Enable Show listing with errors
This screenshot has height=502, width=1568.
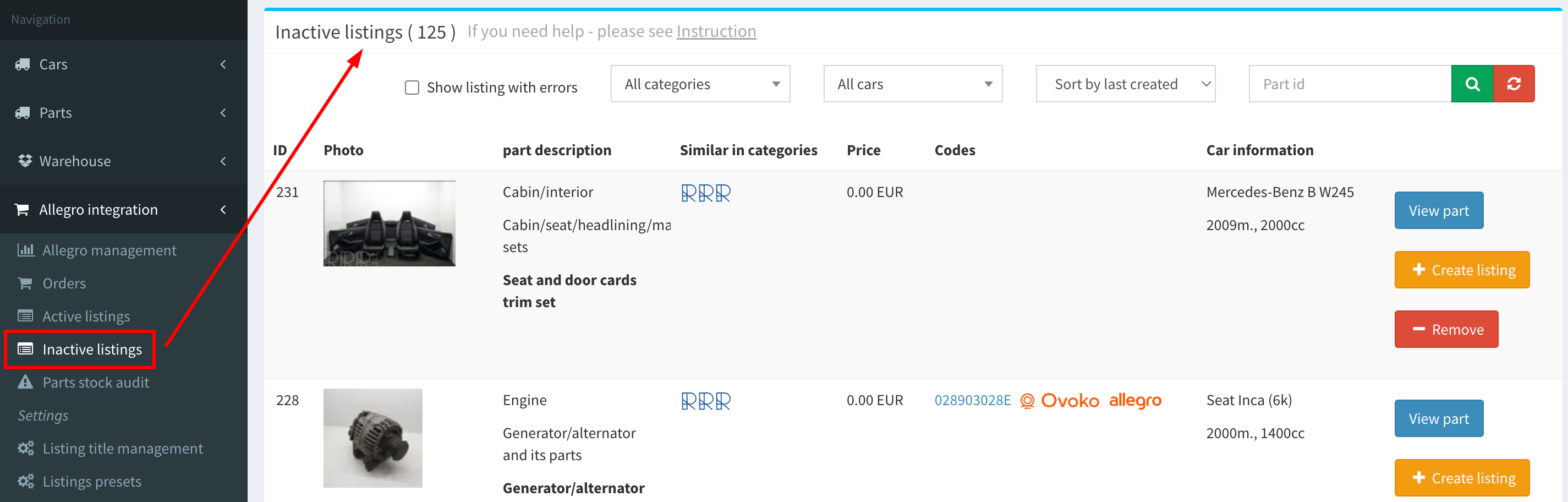[412, 87]
